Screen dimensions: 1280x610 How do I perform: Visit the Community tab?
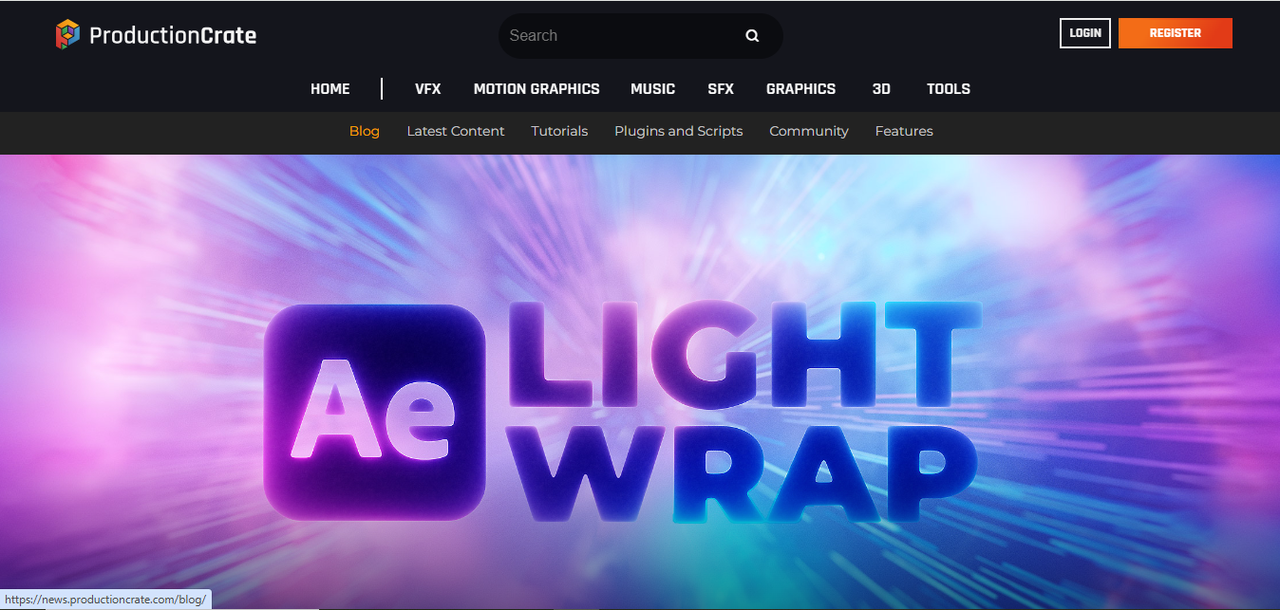(x=808, y=131)
